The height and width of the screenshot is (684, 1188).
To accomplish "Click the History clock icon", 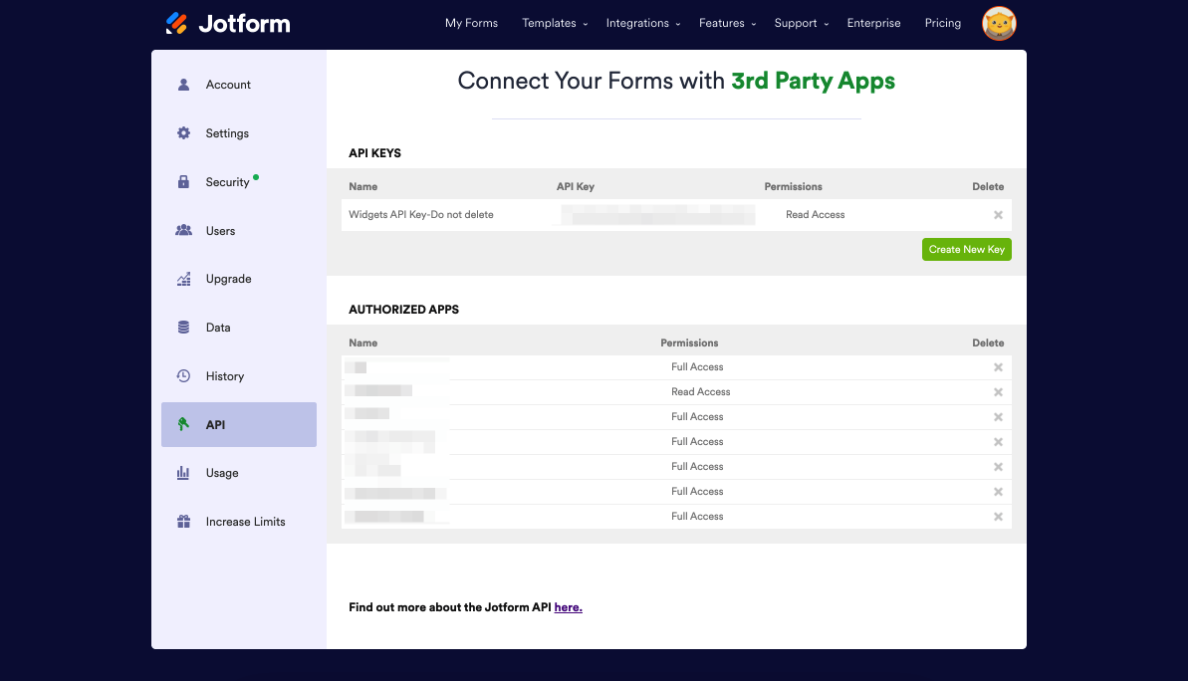I will pyautogui.click(x=183, y=376).
